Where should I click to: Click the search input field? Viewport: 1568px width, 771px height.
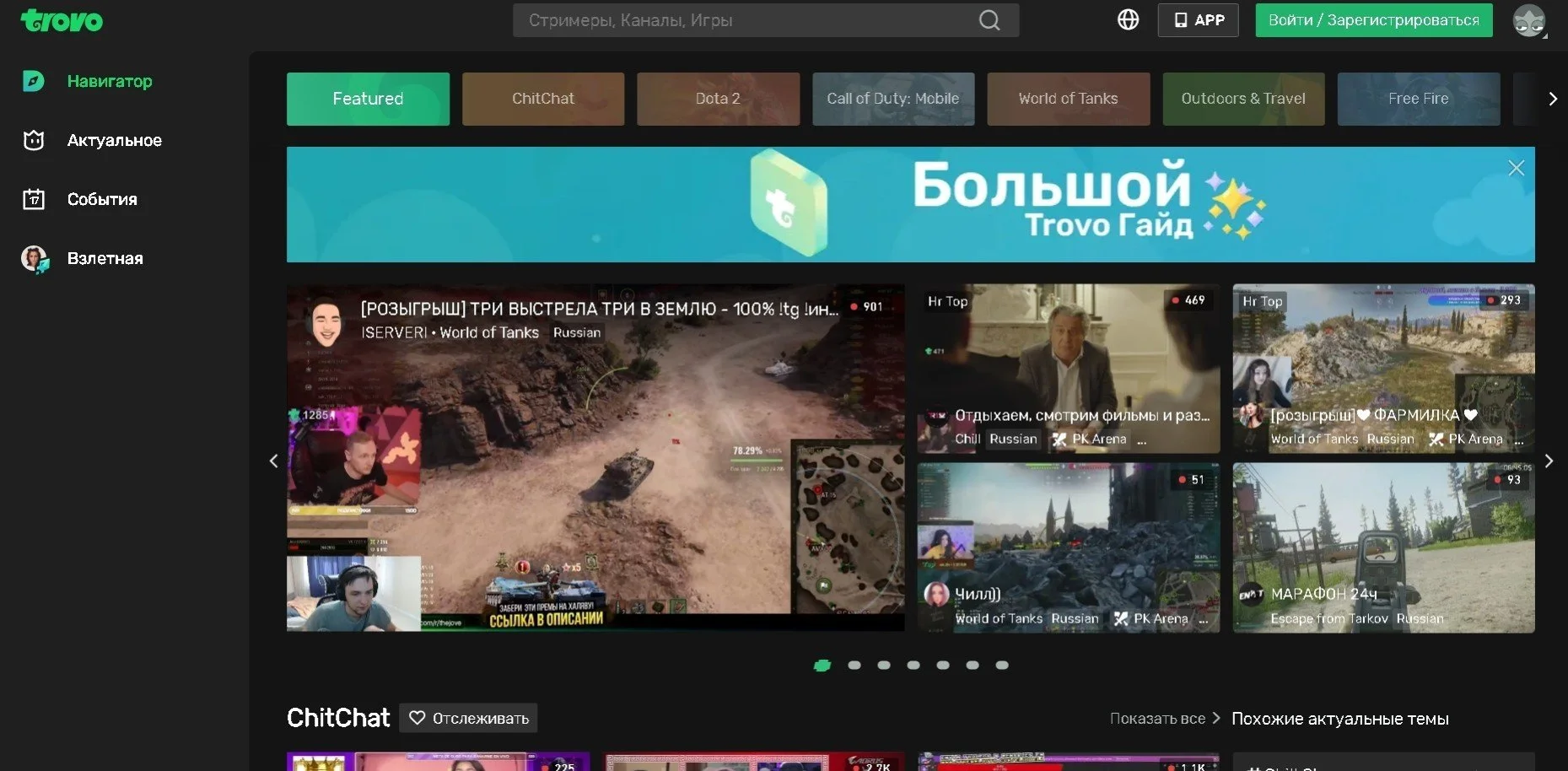point(766,20)
